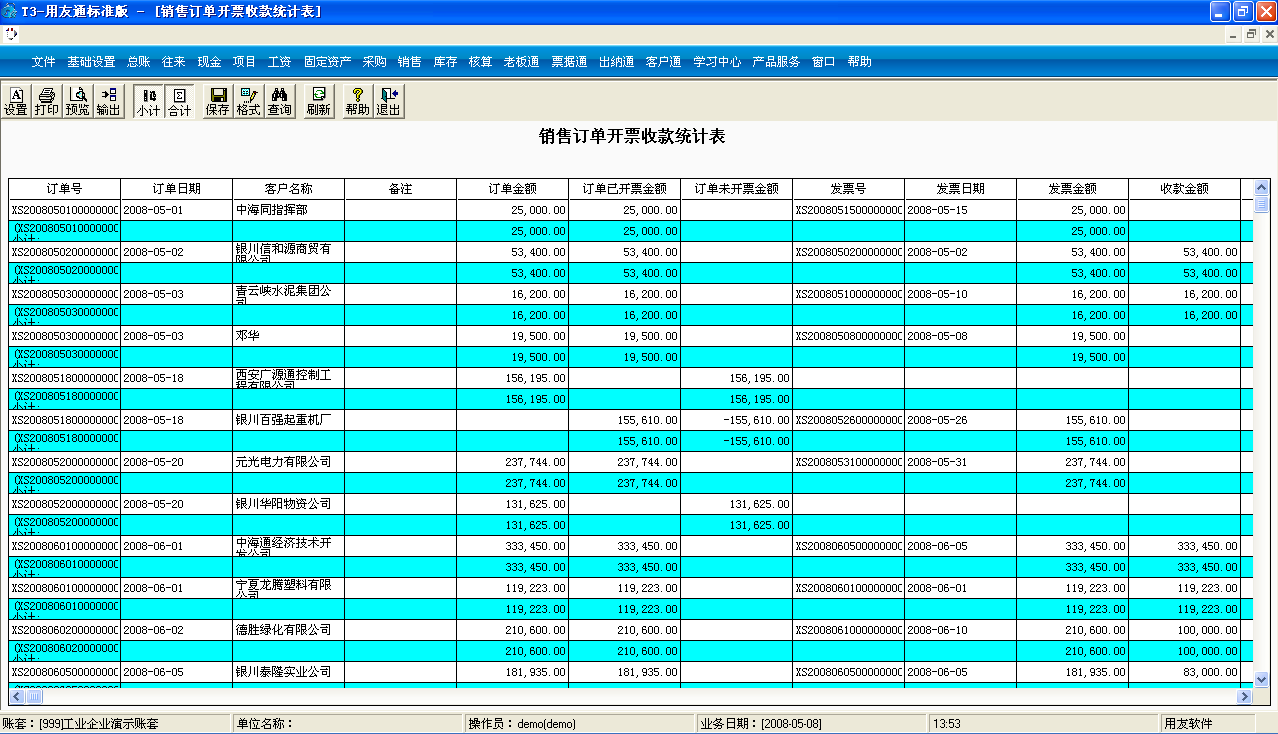Screen dimensions: 1278x734
Task: Click the 退出 (Exit) toolbar icon
Action: coord(388,101)
